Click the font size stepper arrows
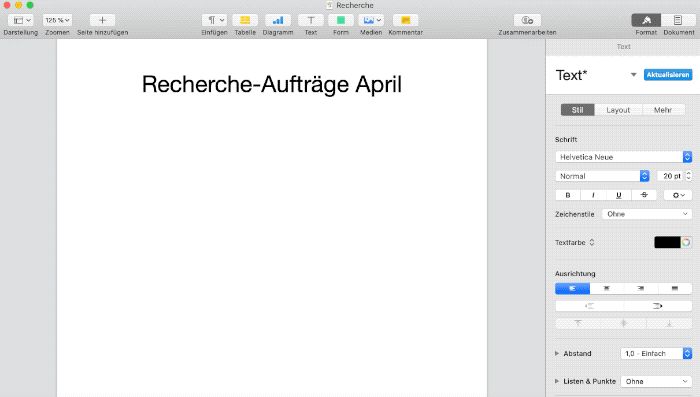The height and width of the screenshot is (397, 700). click(689, 176)
